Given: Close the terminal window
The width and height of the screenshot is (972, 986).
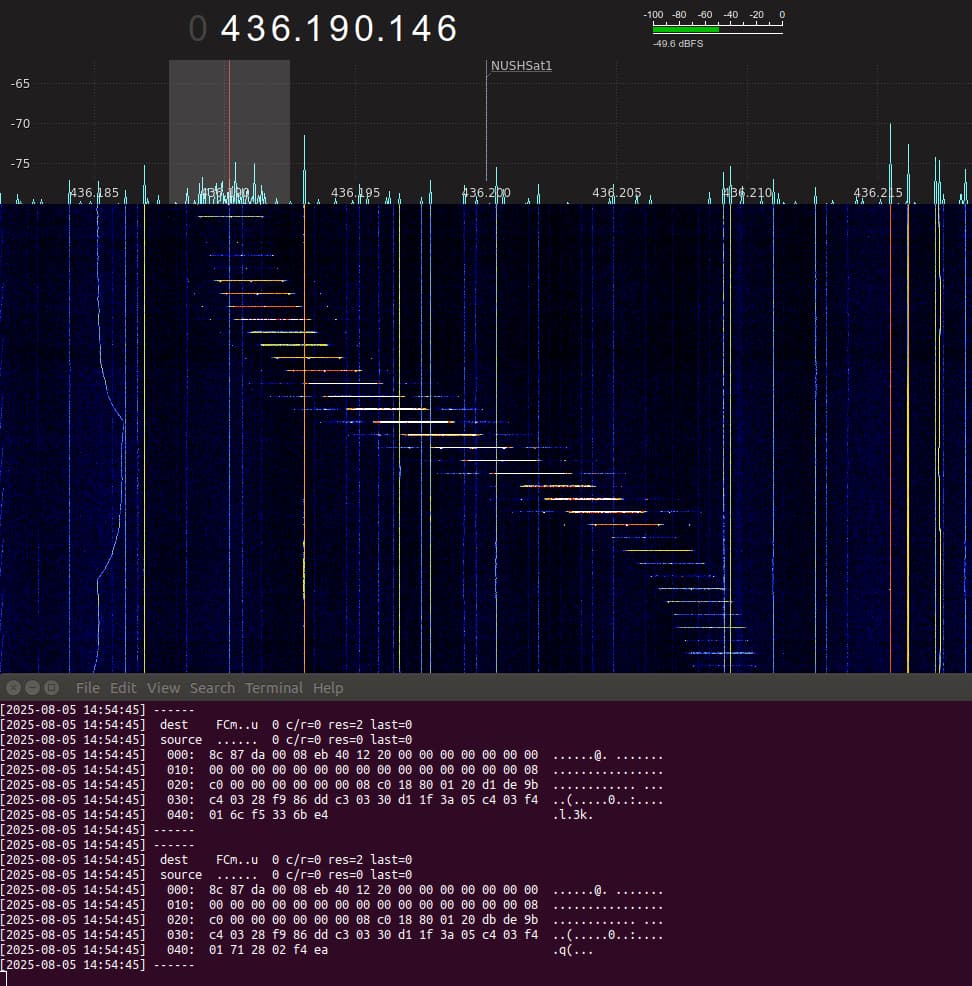Looking at the screenshot, I should pyautogui.click(x=12, y=688).
